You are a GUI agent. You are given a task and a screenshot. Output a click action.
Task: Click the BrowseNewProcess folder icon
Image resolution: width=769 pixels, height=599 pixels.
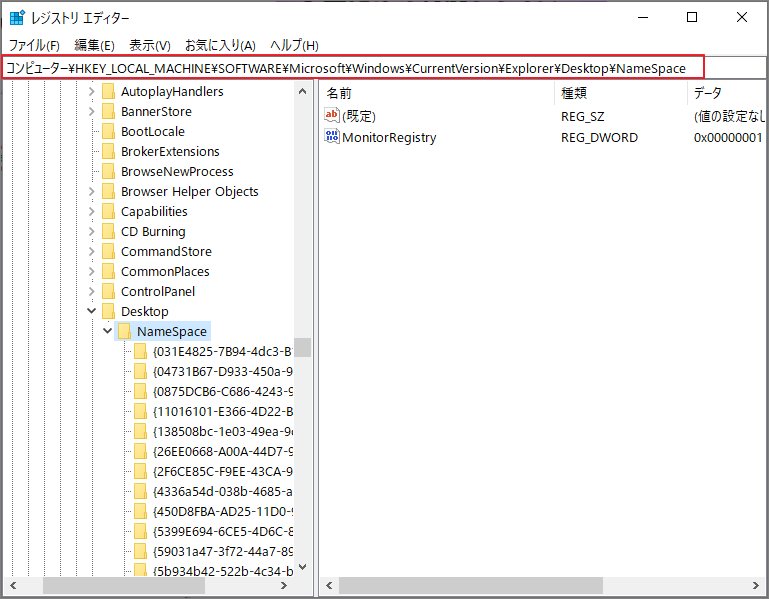108,172
